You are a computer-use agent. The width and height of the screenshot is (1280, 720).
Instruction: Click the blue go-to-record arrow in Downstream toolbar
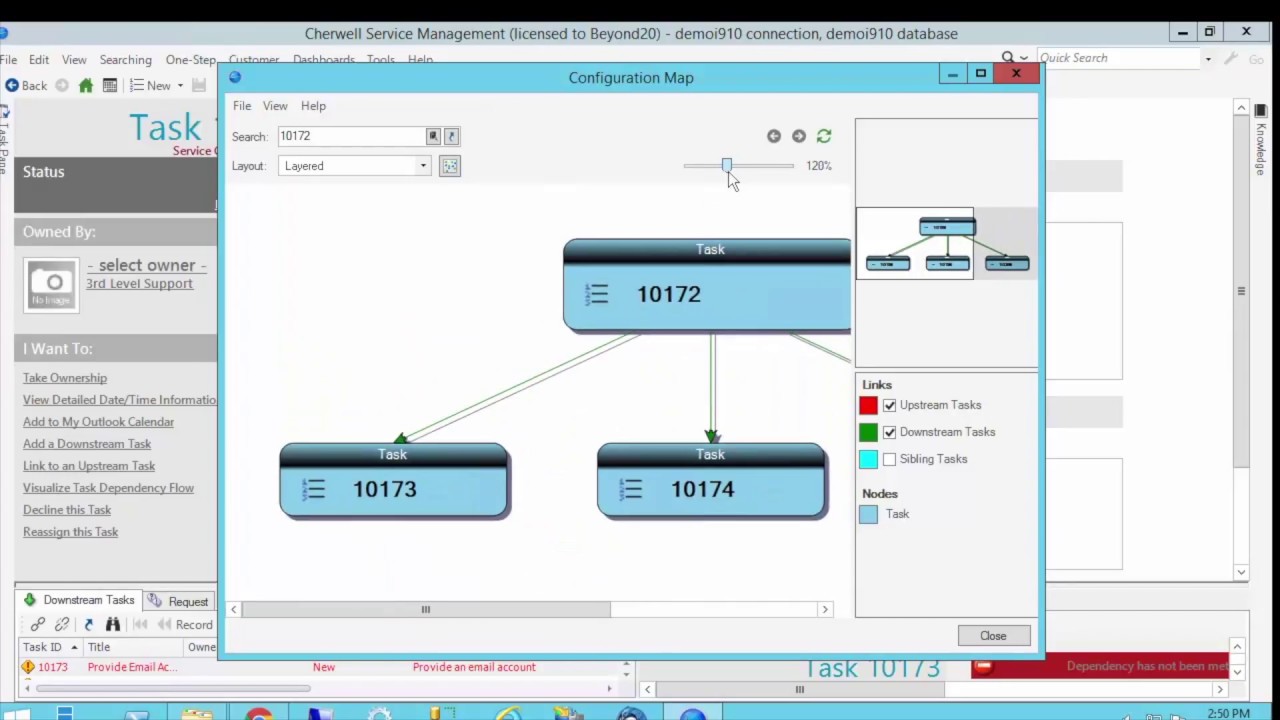coord(88,625)
